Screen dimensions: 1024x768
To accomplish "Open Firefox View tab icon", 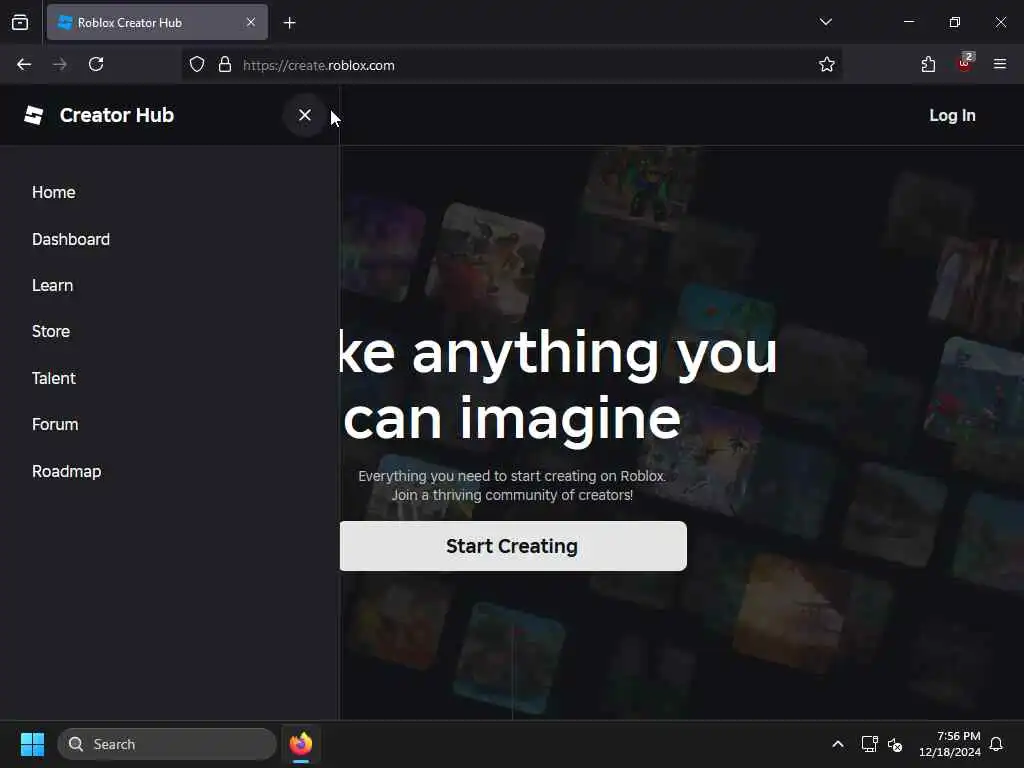I will (20, 22).
